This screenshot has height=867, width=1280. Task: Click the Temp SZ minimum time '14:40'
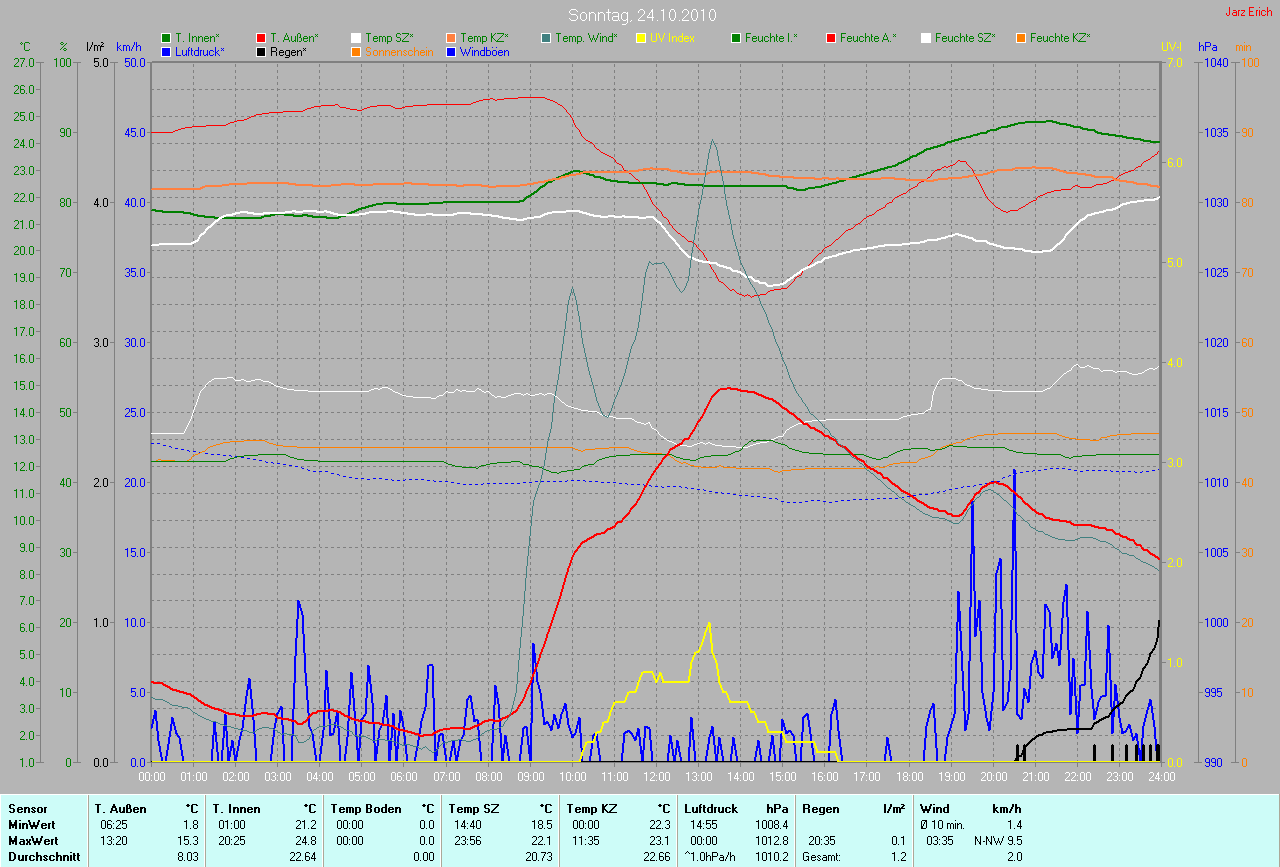pyautogui.click(x=469, y=824)
